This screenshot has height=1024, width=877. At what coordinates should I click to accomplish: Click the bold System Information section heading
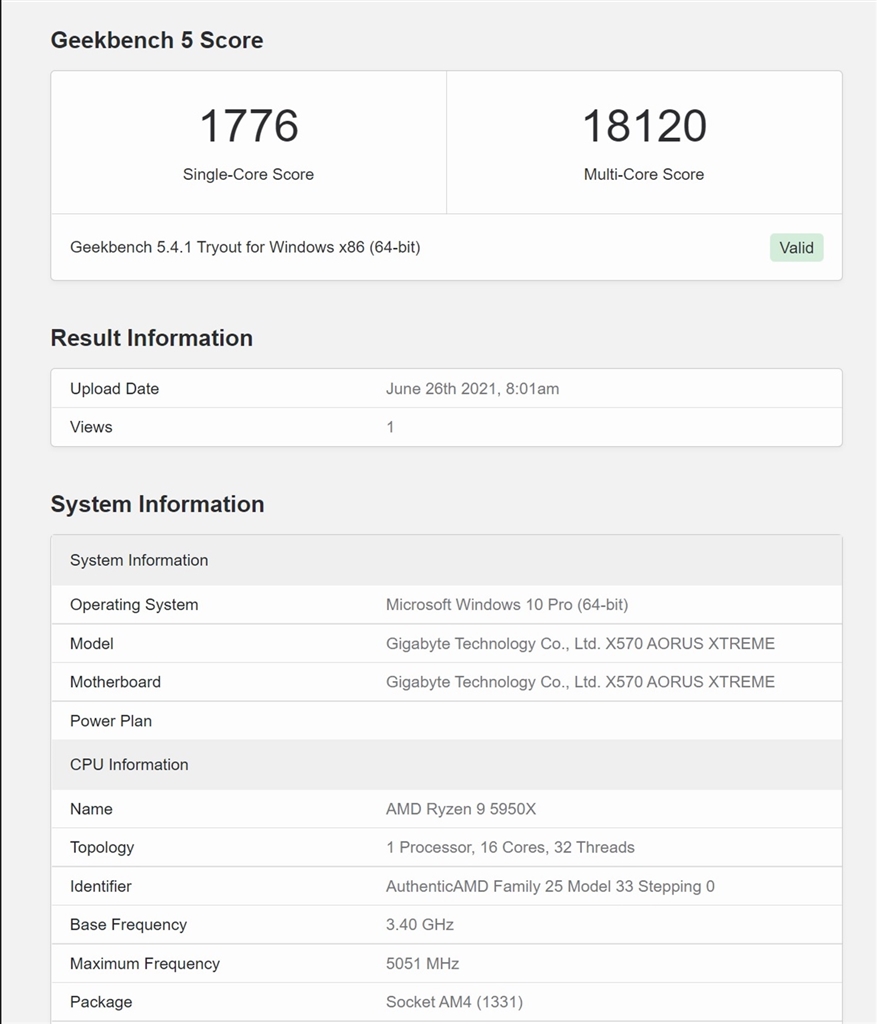[157, 504]
